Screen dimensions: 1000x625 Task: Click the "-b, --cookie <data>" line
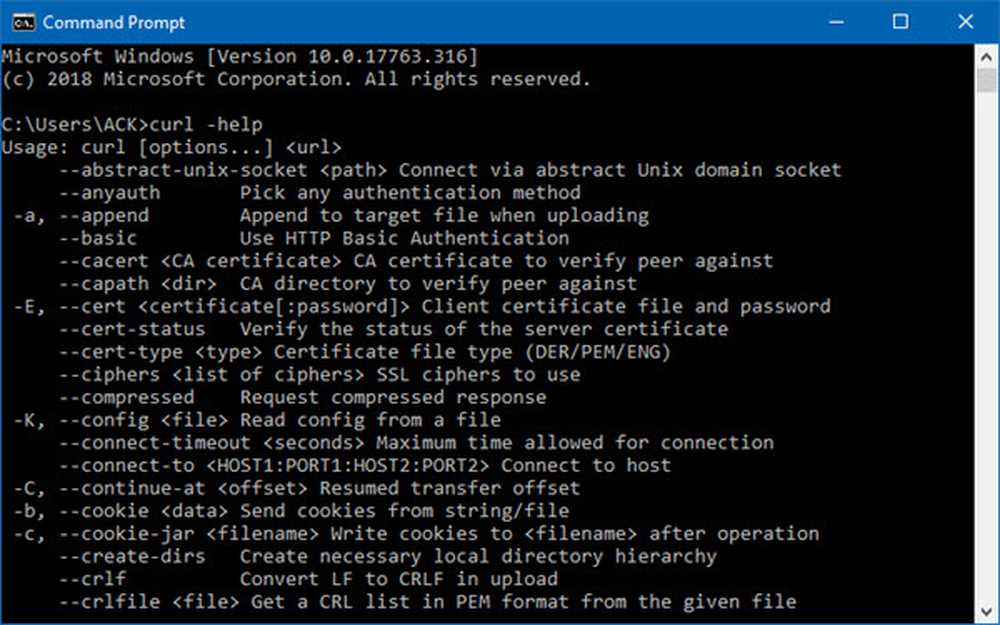tap(291, 511)
